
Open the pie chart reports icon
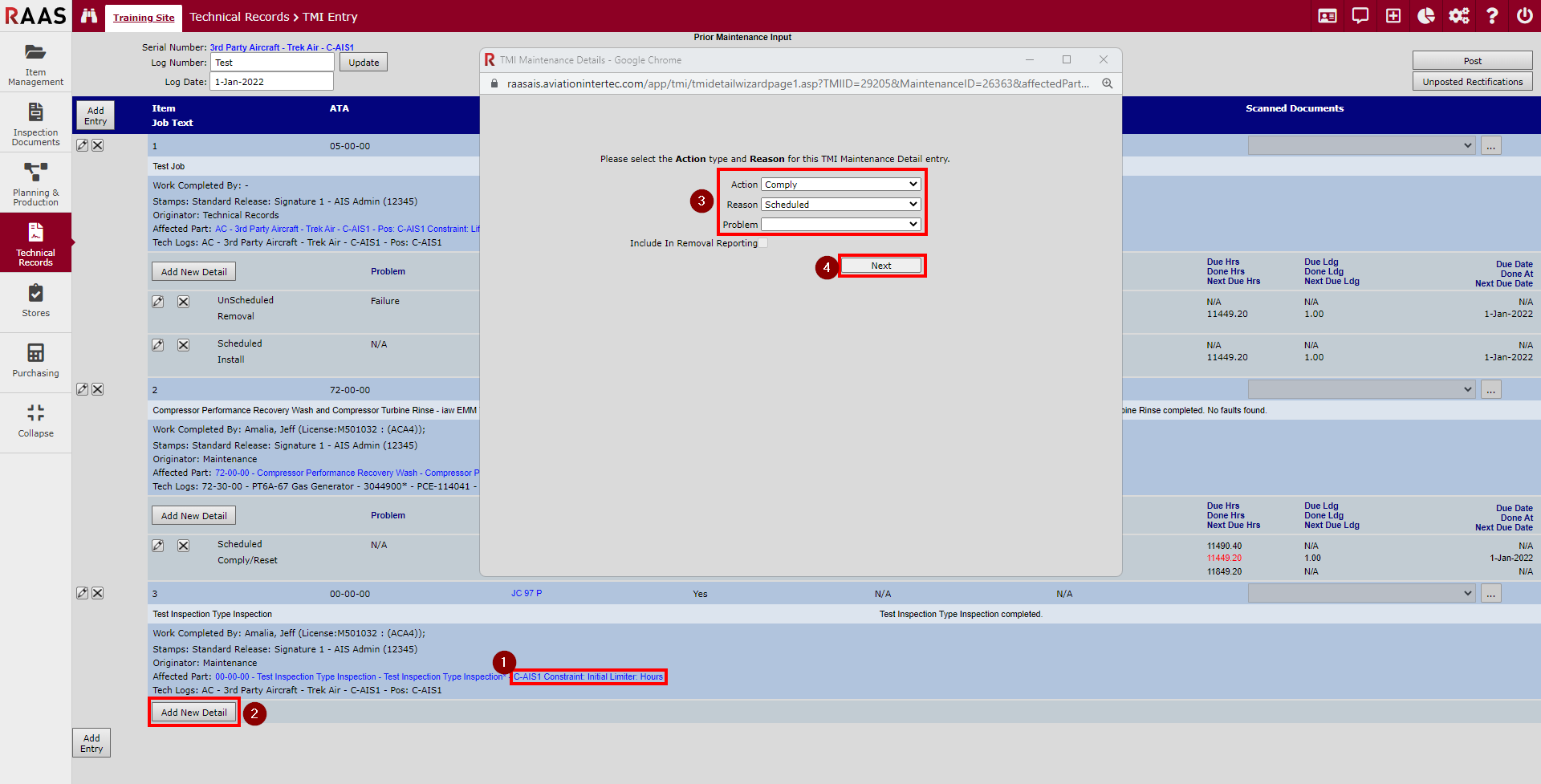(1426, 16)
